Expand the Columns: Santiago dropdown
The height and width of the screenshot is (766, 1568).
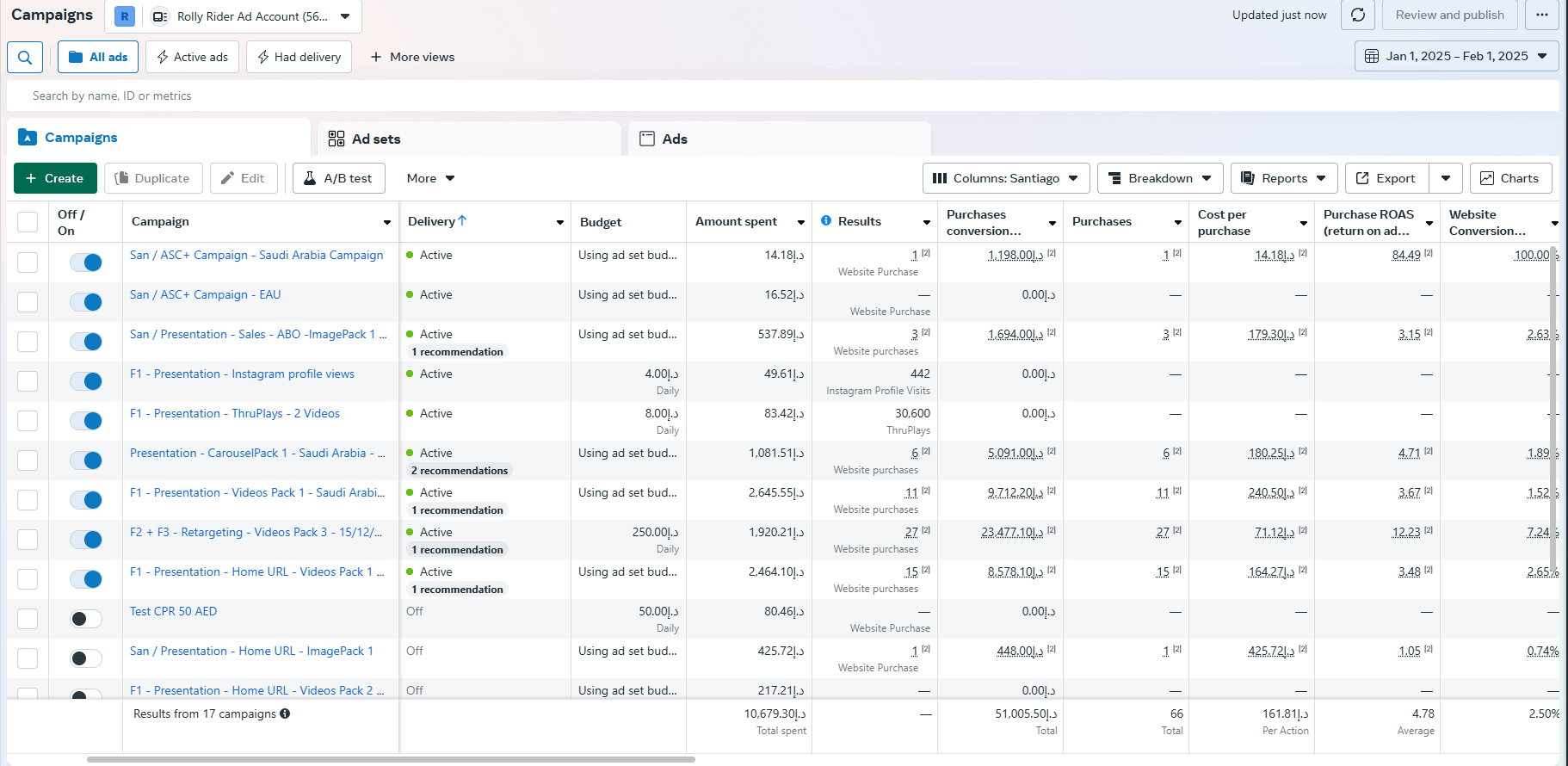click(x=1006, y=178)
